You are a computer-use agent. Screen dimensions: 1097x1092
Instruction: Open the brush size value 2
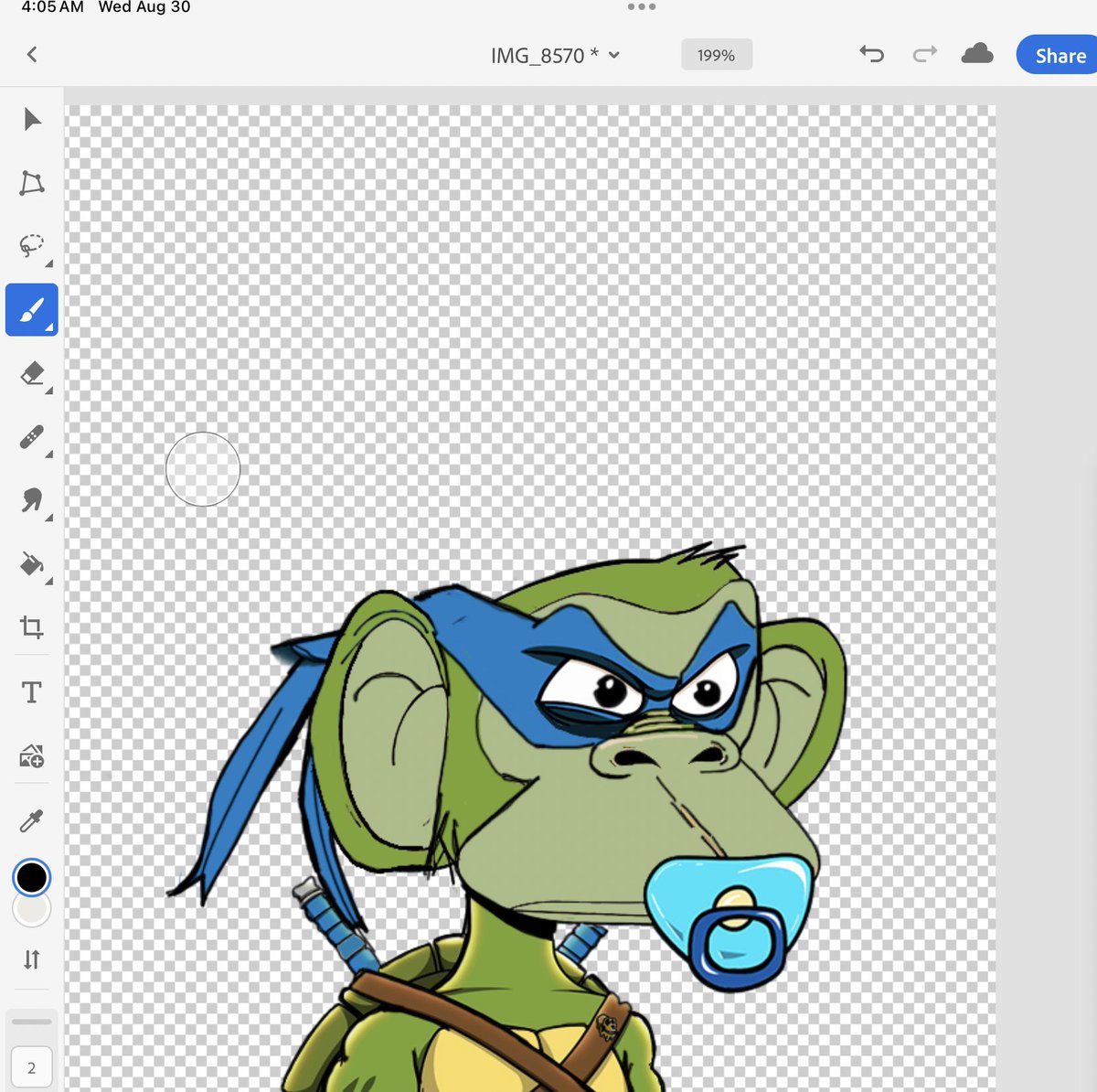click(x=32, y=1067)
